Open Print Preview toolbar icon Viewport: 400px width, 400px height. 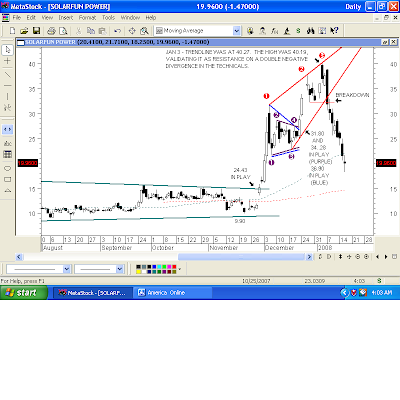[x=63, y=31]
